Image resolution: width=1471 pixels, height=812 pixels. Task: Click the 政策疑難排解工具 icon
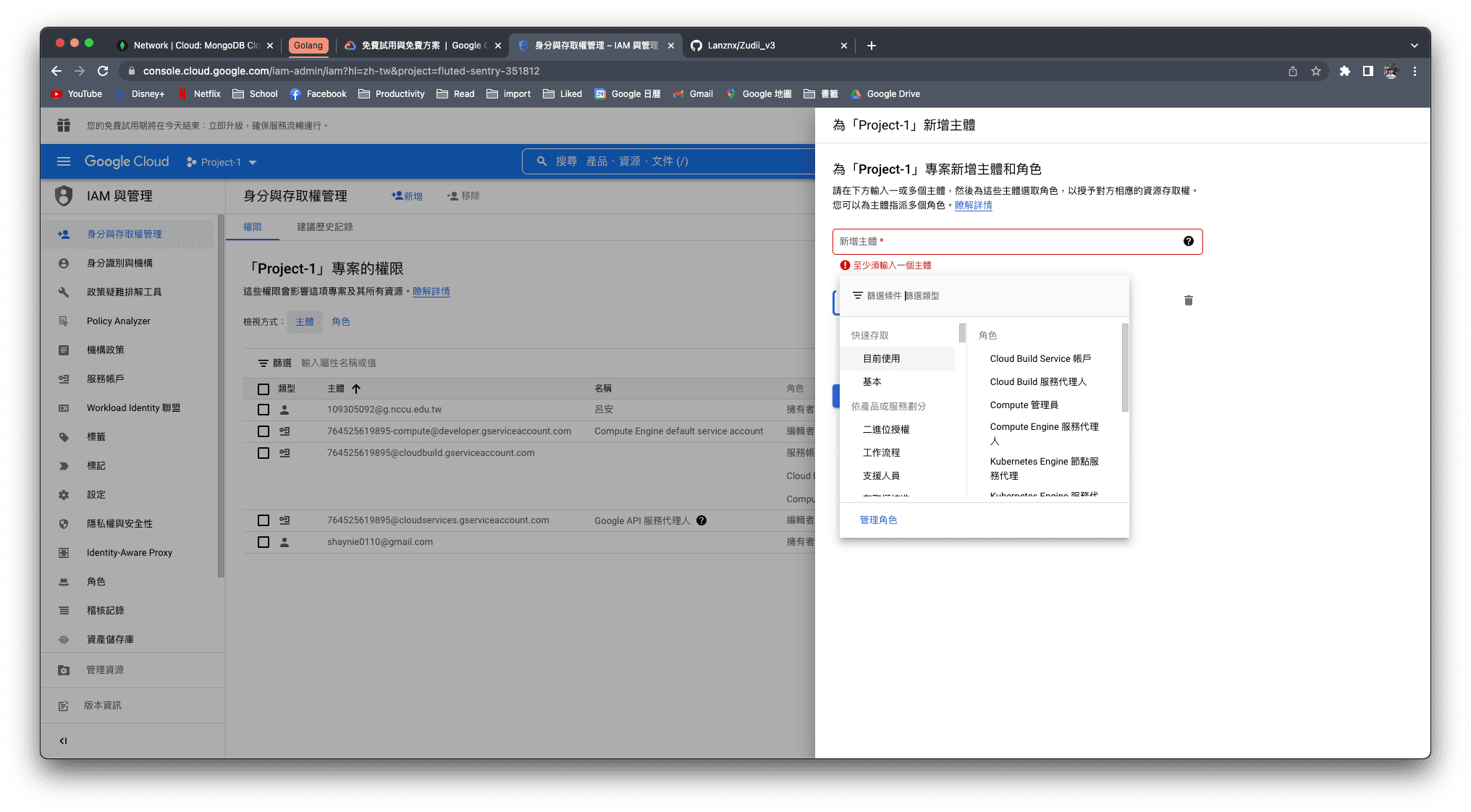64,291
